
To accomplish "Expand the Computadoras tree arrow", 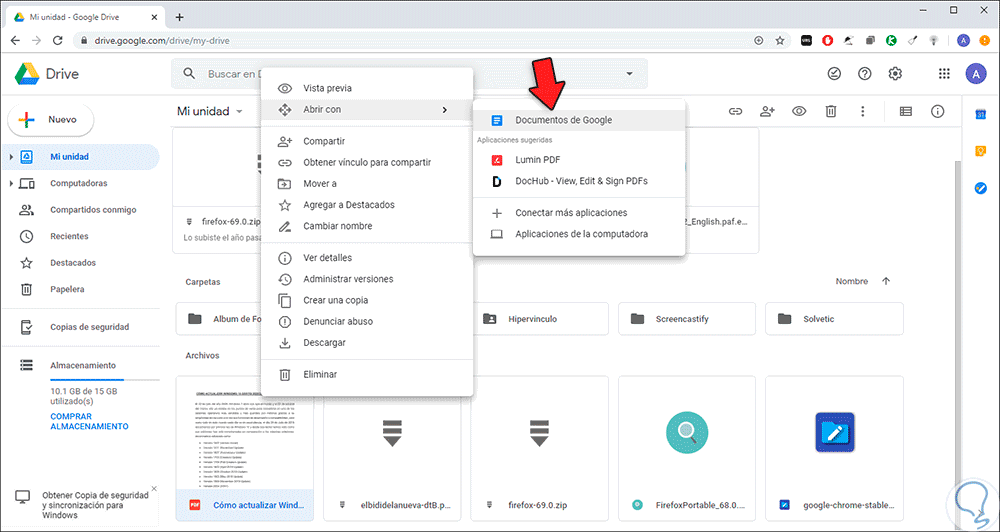I will point(11,184).
